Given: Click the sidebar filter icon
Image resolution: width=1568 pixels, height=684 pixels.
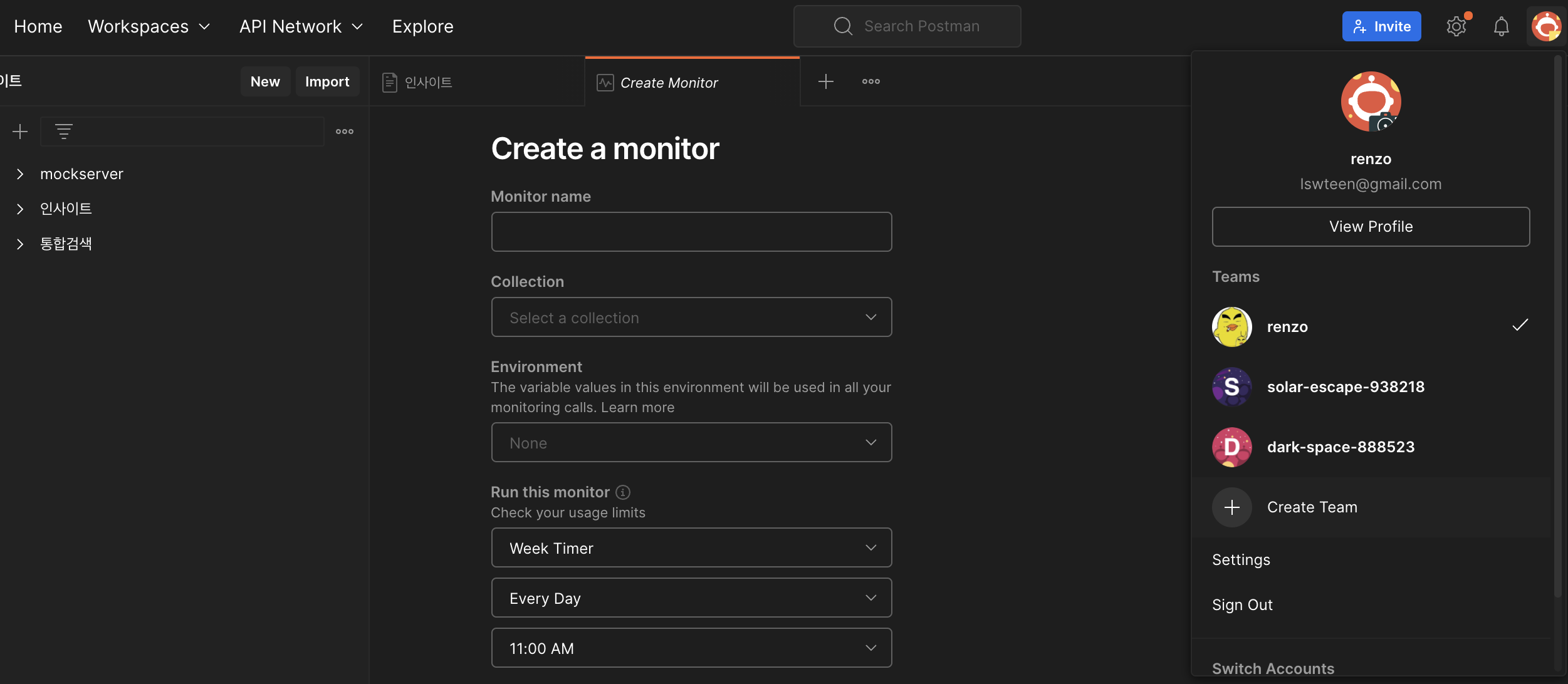Looking at the screenshot, I should pyautogui.click(x=64, y=132).
